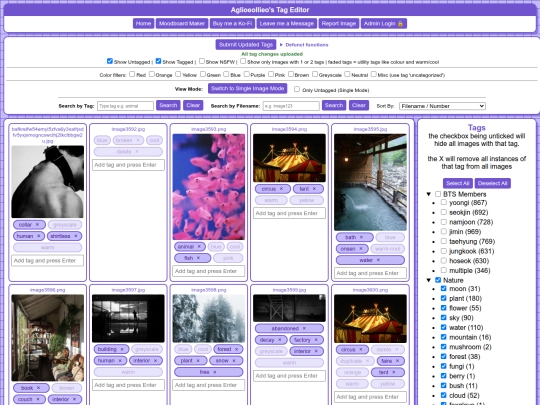Image resolution: width=540 pixels, height=405 pixels.
Task: Remove the bath tag via its X
Action: tap(361, 237)
